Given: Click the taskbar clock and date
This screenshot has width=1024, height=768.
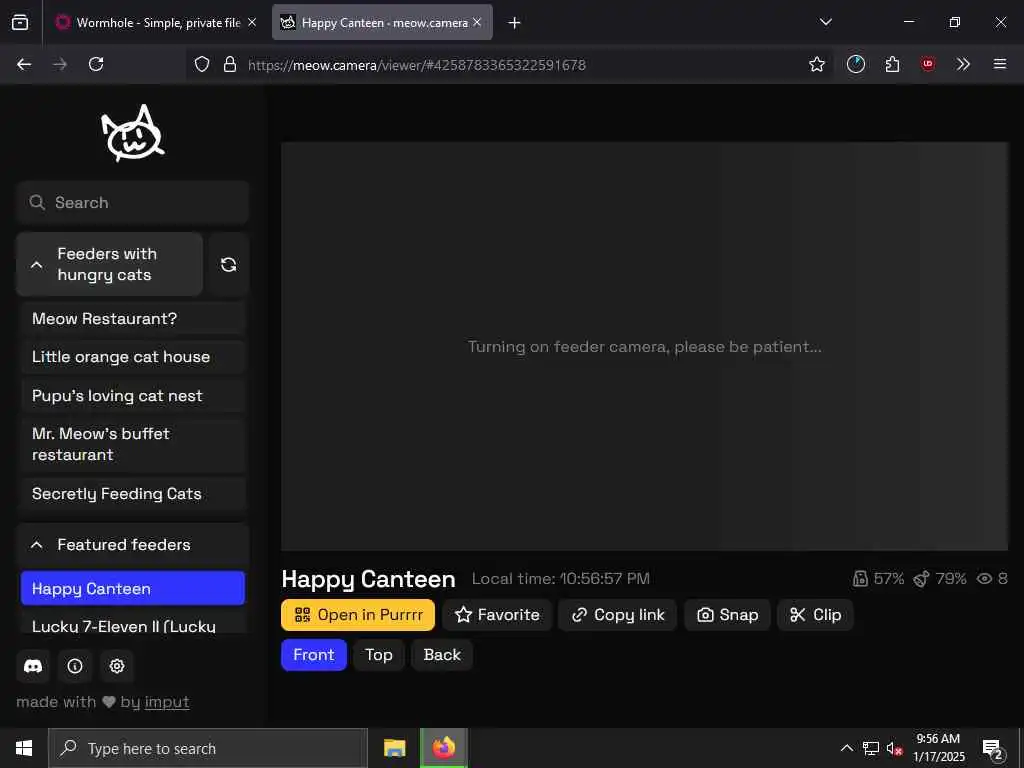Looking at the screenshot, I should pyautogui.click(x=938, y=748).
